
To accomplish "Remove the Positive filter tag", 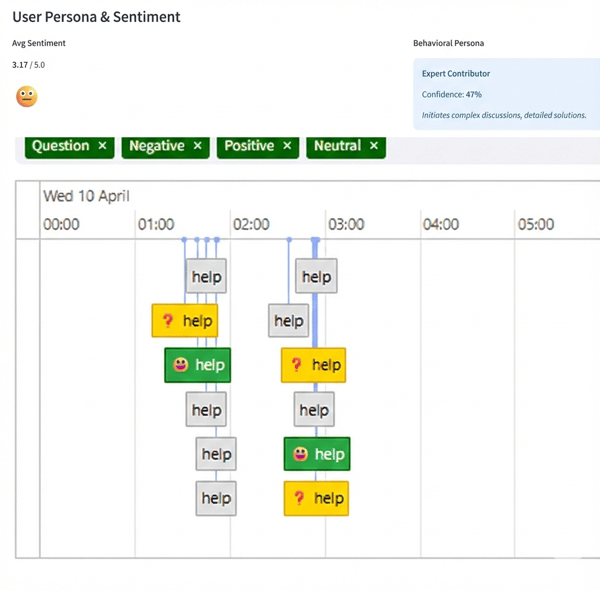I will pyautogui.click(x=287, y=146).
